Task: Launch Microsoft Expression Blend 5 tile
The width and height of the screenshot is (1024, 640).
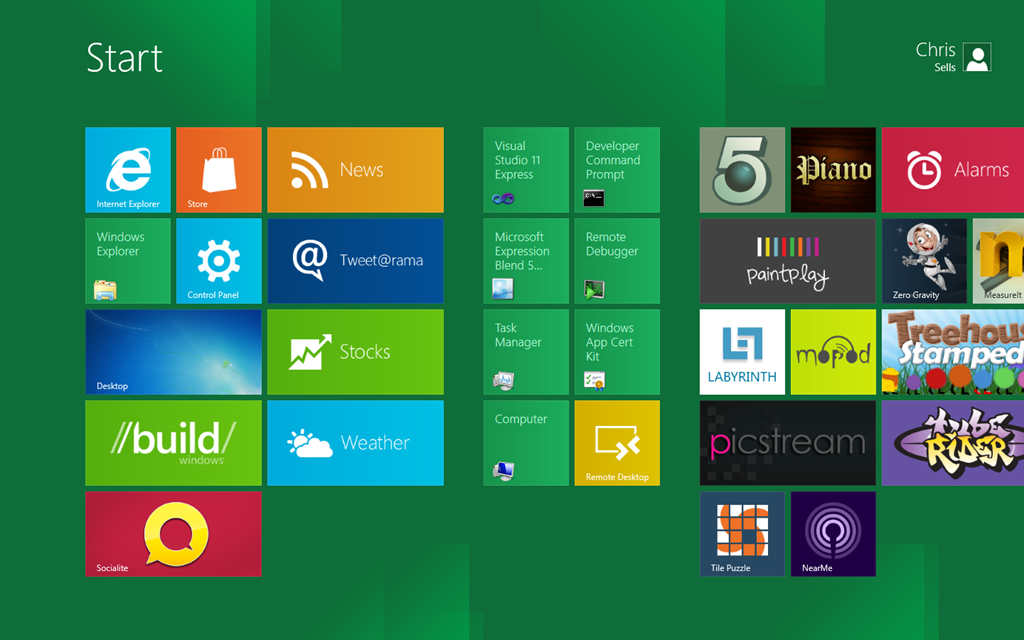Action: 526,261
